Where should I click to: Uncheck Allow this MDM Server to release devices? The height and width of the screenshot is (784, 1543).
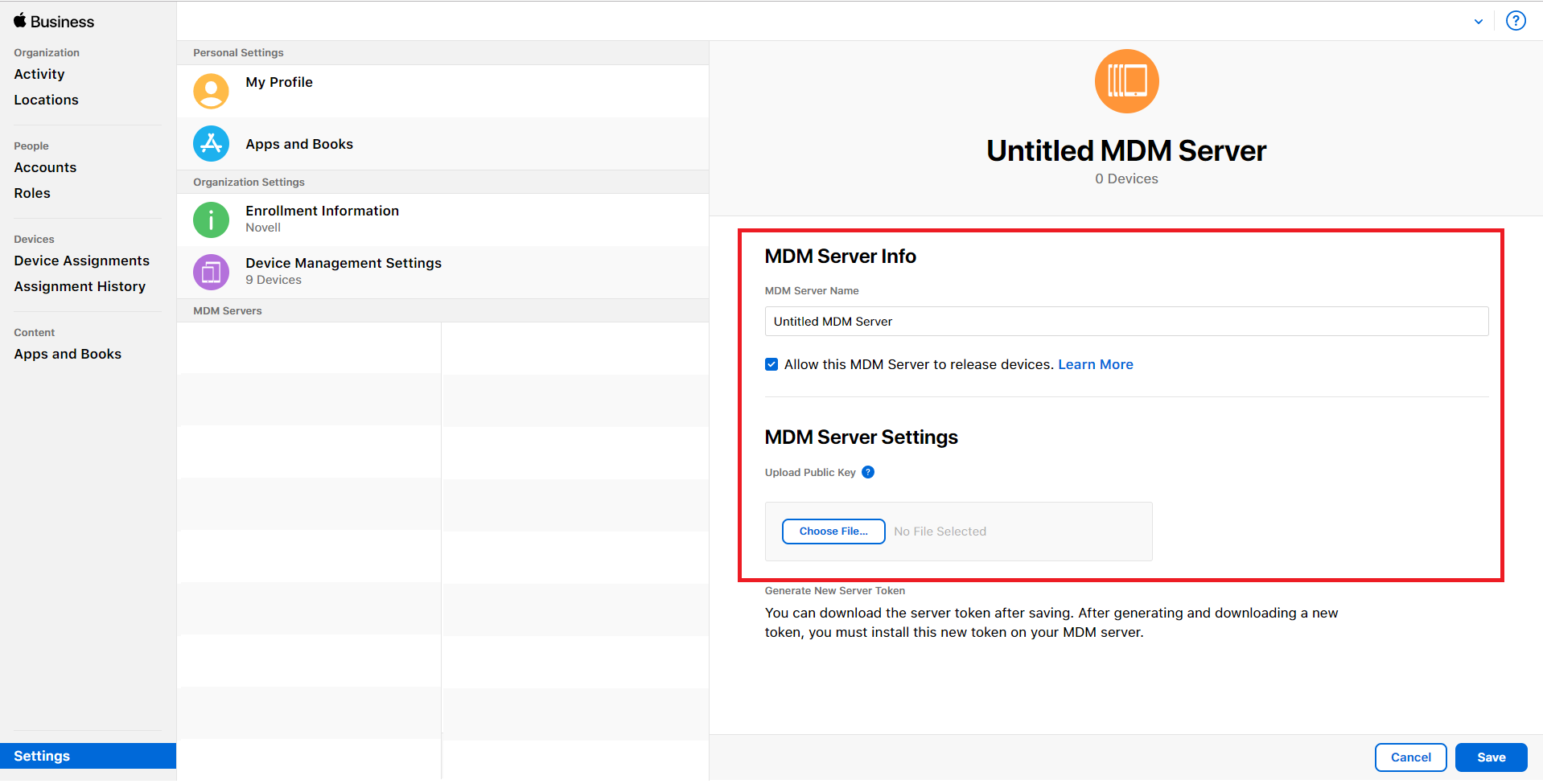pyautogui.click(x=771, y=364)
